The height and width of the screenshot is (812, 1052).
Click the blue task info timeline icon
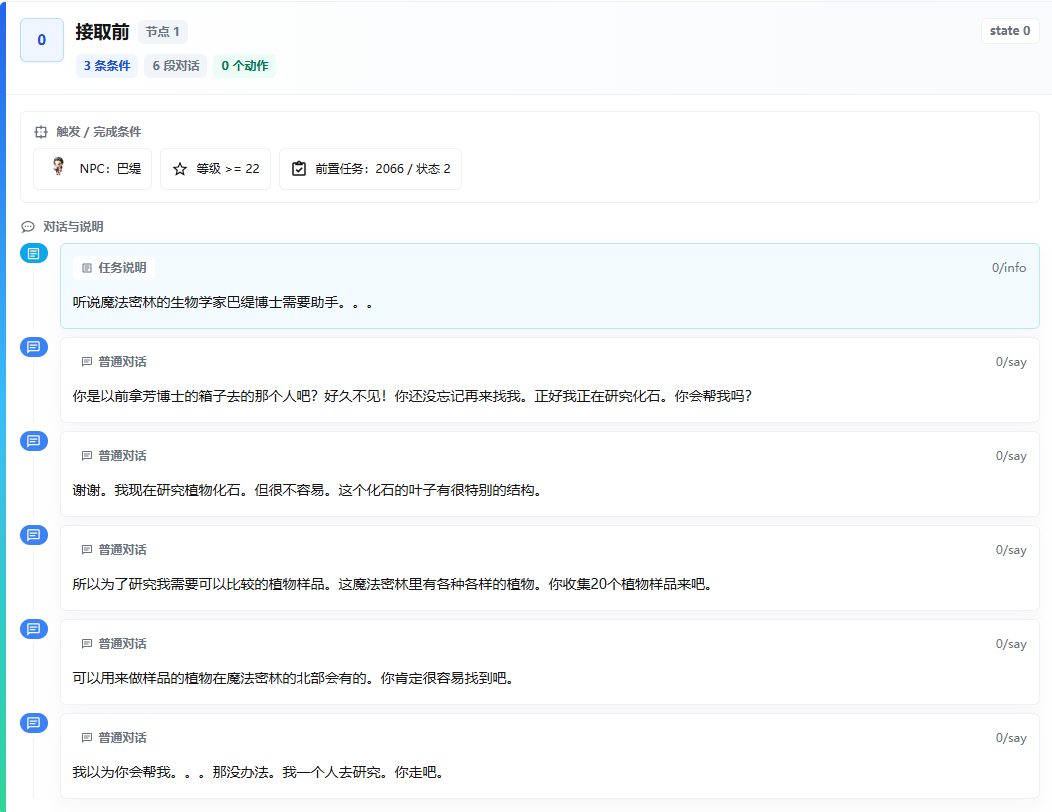34,253
